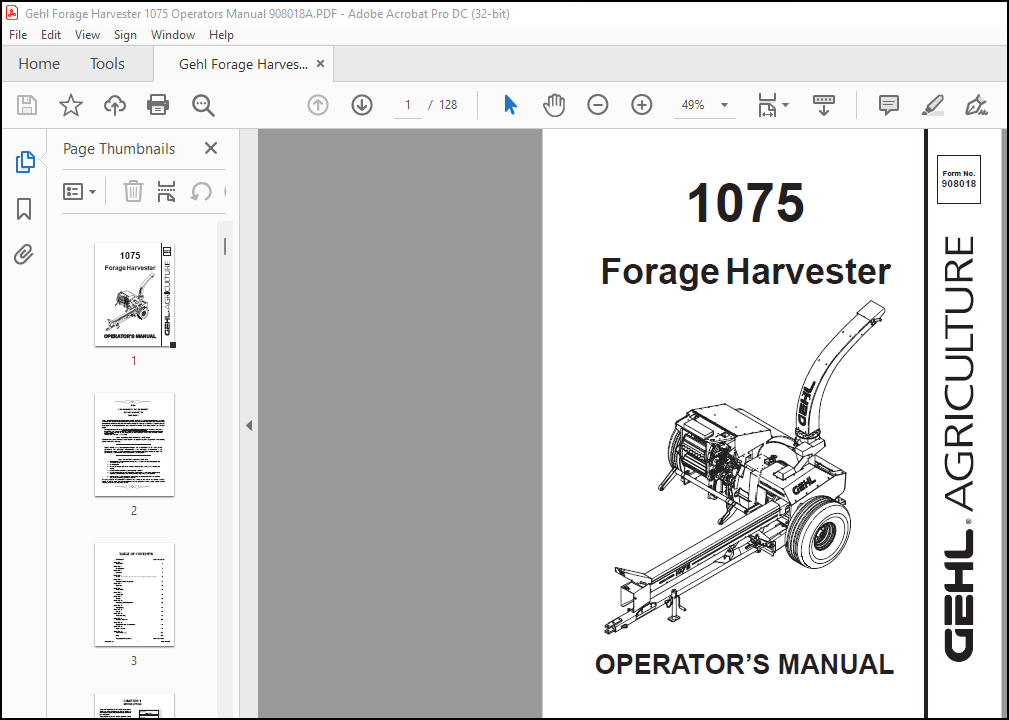Click the scrolling mode keyboard icon

(824, 105)
